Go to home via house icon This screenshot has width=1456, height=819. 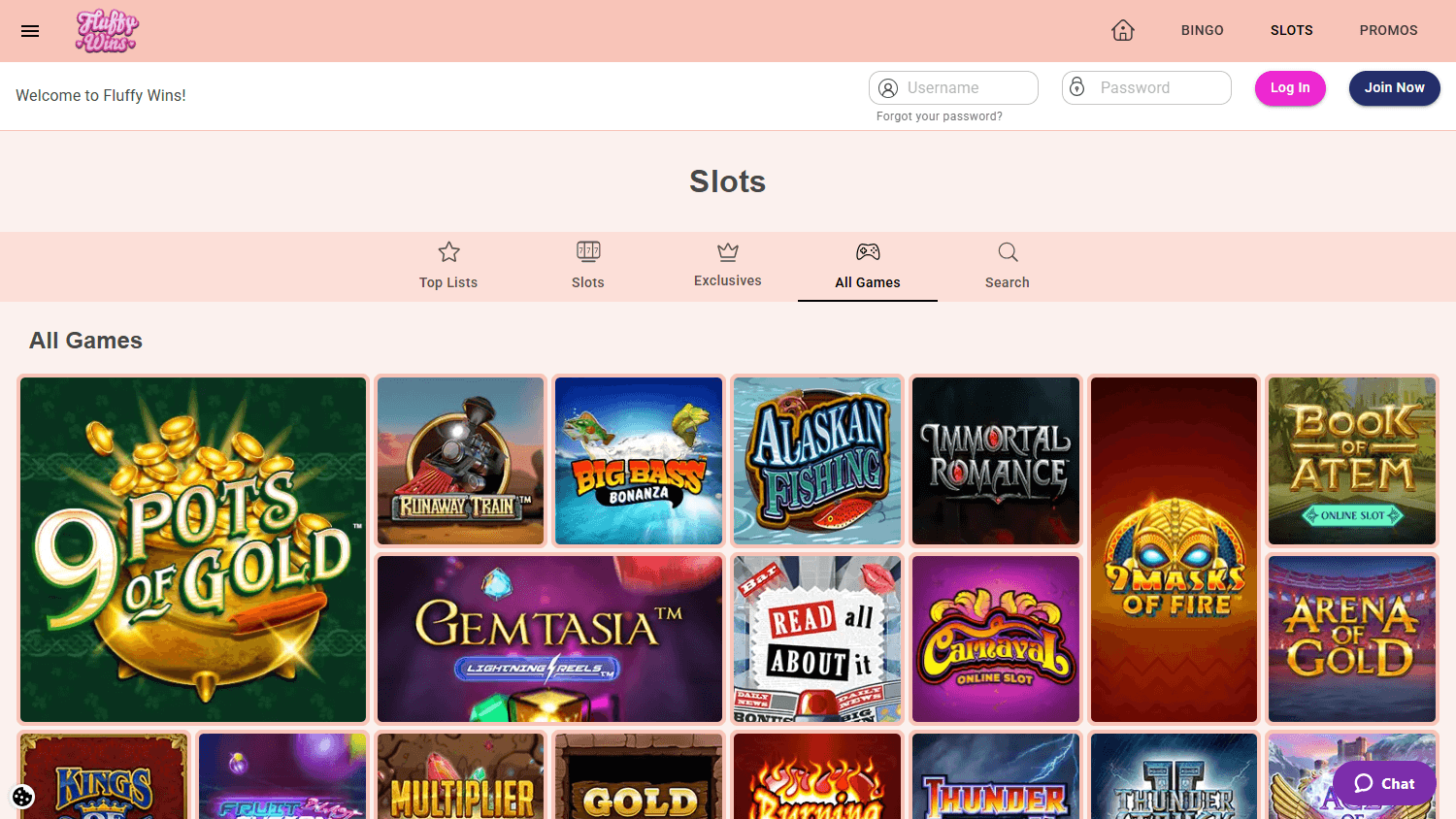pyautogui.click(x=1123, y=30)
